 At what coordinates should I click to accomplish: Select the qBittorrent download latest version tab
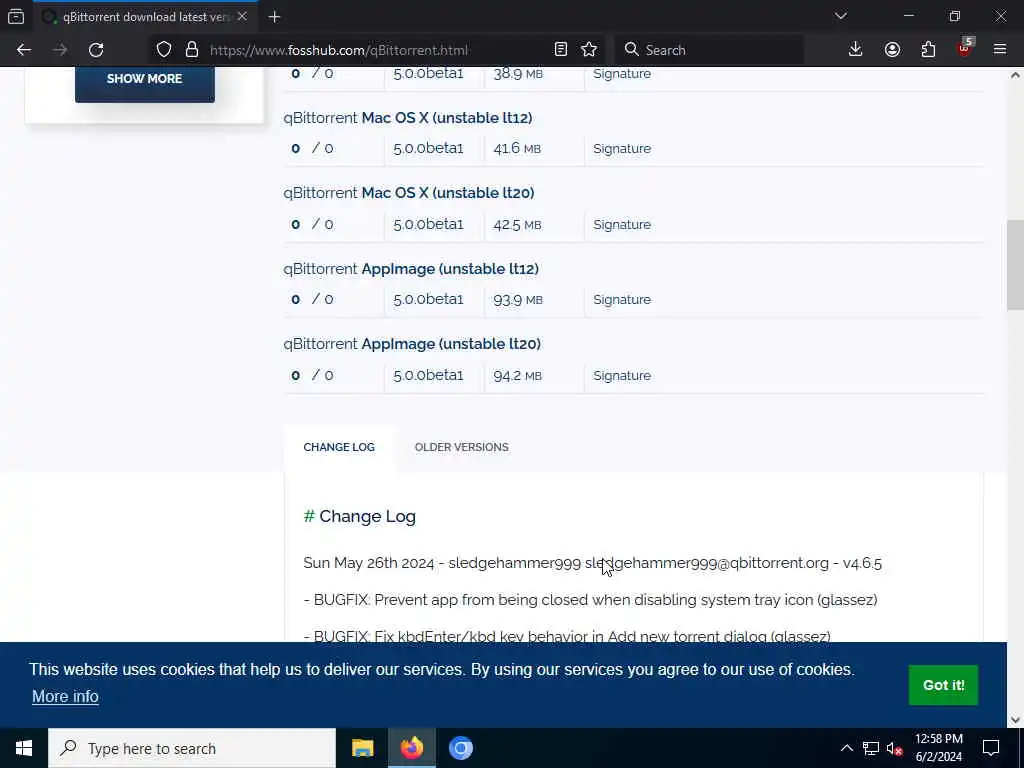[145, 17]
